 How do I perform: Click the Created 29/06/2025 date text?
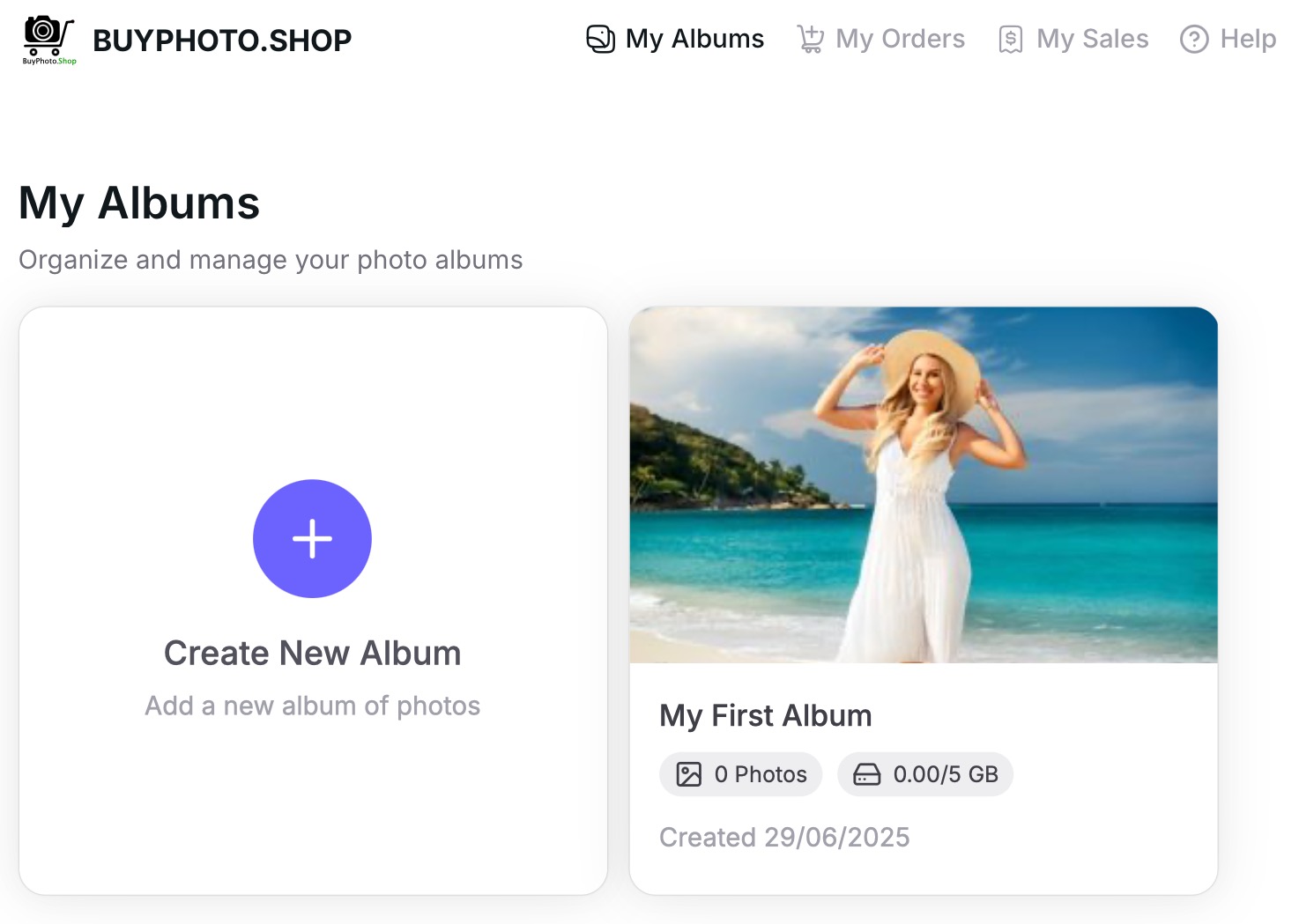783,837
